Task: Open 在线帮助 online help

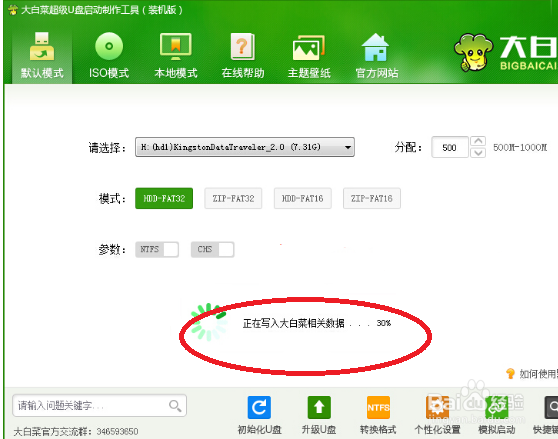Action: [x=243, y=56]
